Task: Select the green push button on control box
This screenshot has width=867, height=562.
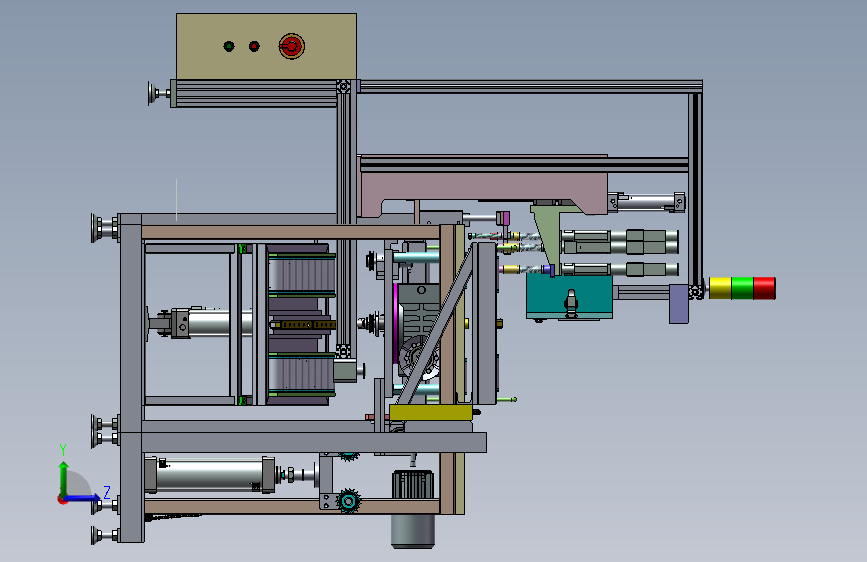Action: pyautogui.click(x=229, y=46)
